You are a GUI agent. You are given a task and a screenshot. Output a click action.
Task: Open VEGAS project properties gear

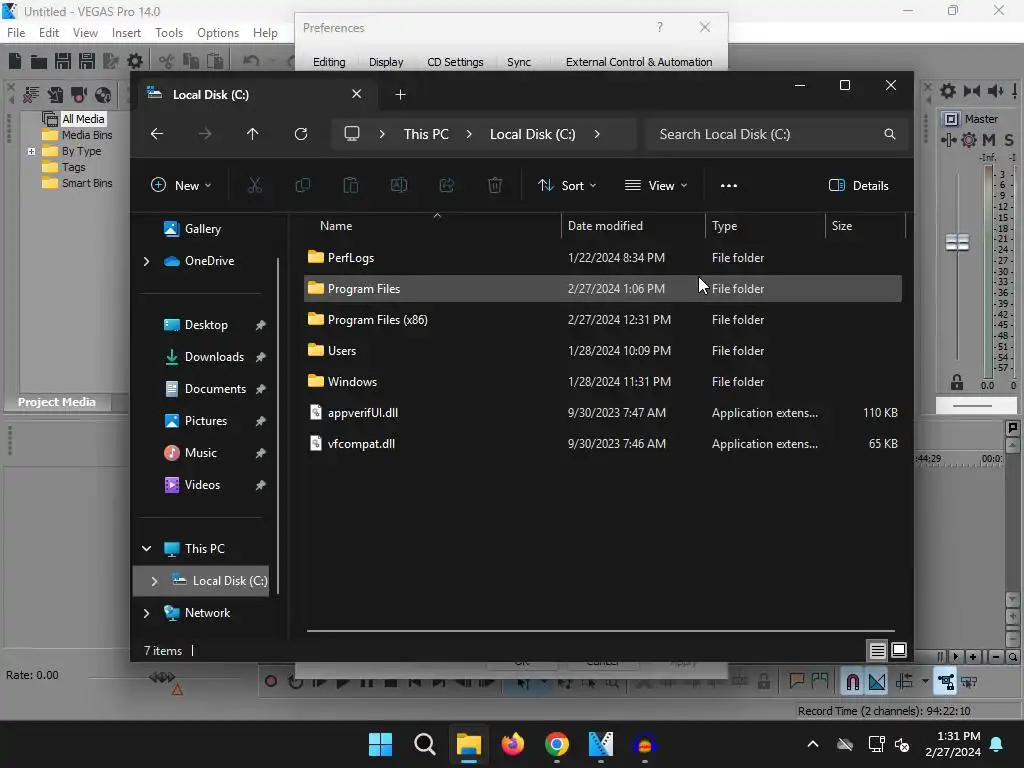click(x=135, y=61)
